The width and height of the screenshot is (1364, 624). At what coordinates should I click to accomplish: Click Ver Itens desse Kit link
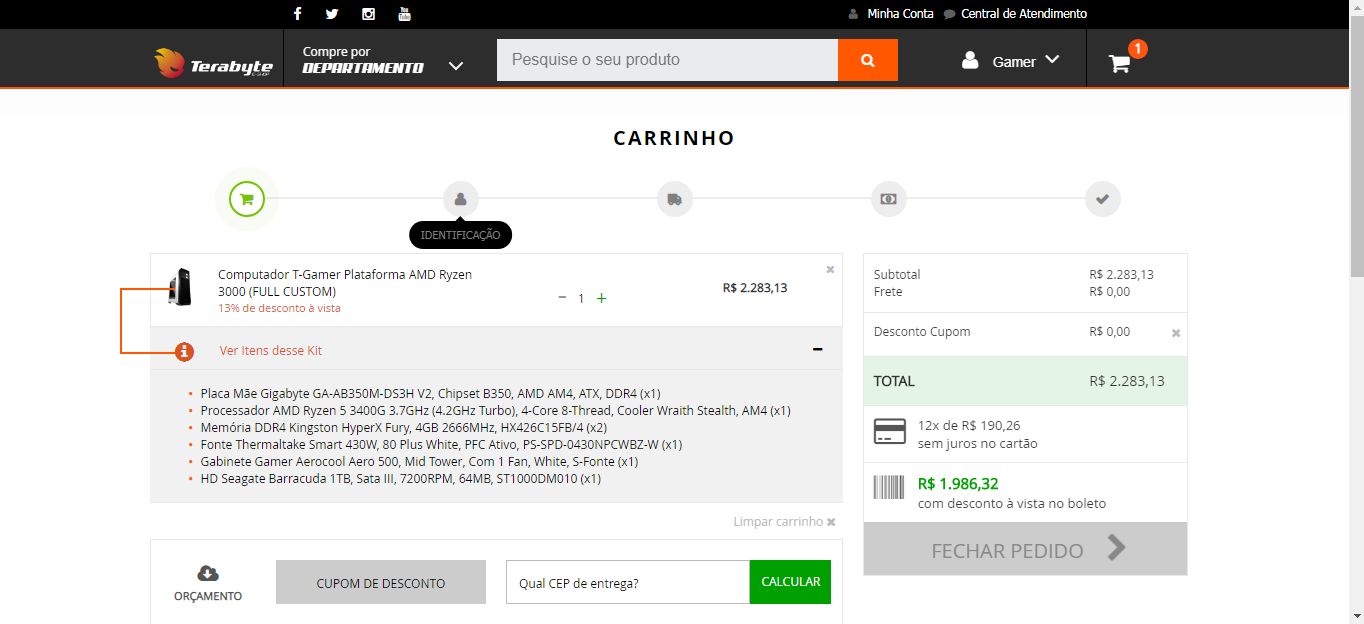(x=271, y=351)
